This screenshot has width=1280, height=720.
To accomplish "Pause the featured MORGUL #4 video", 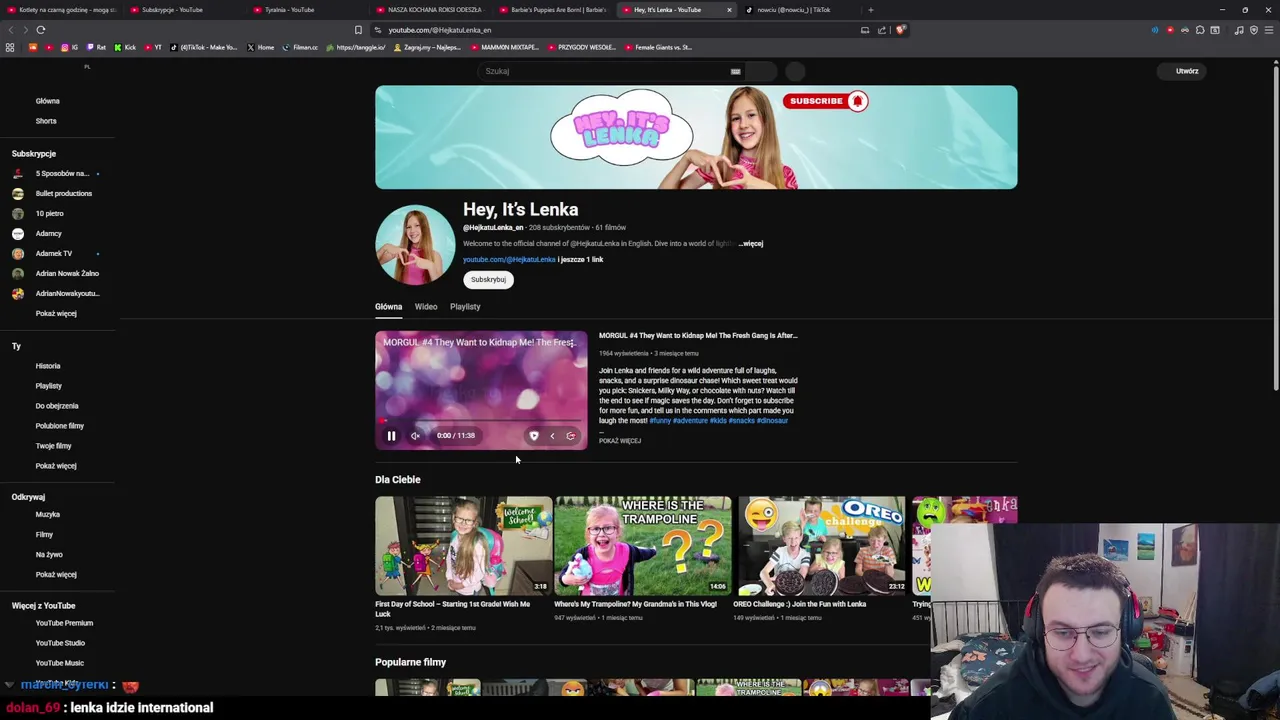I will [391, 436].
